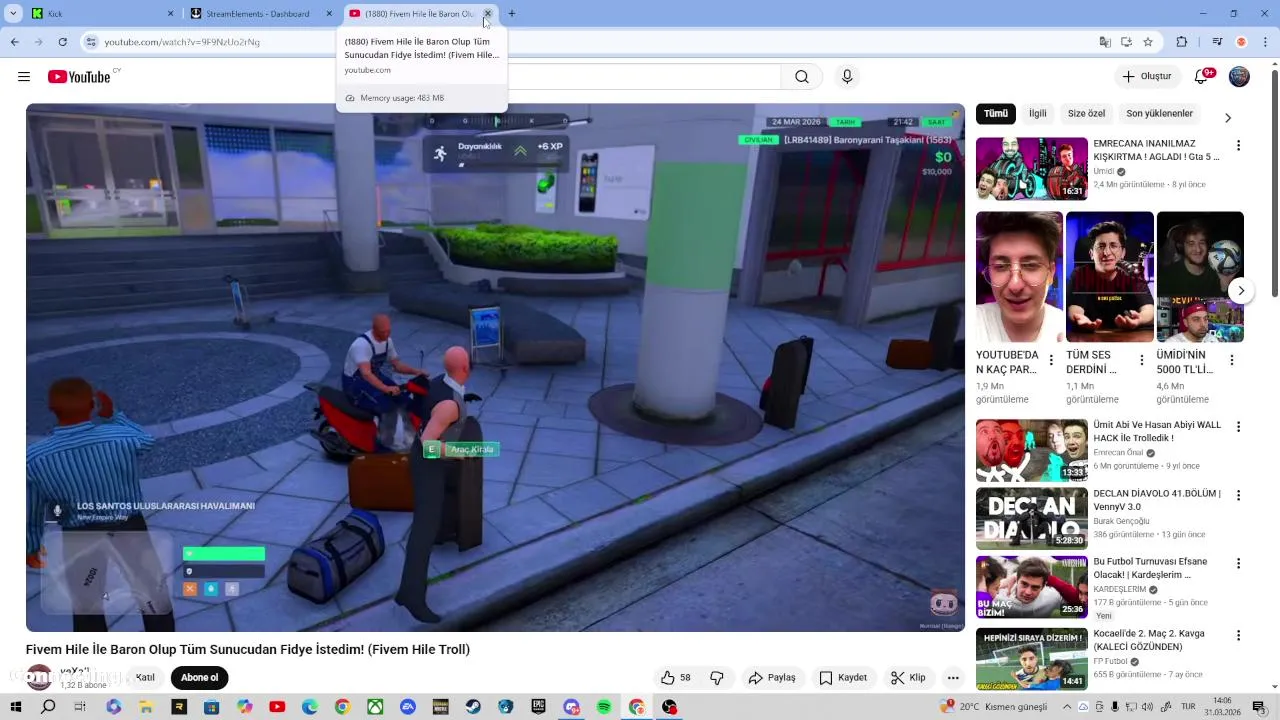Image resolution: width=1280 pixels, height=720 pixels.
Task: Click the Google Translate icon in address bar
Action: click(x=1105, y=42)
